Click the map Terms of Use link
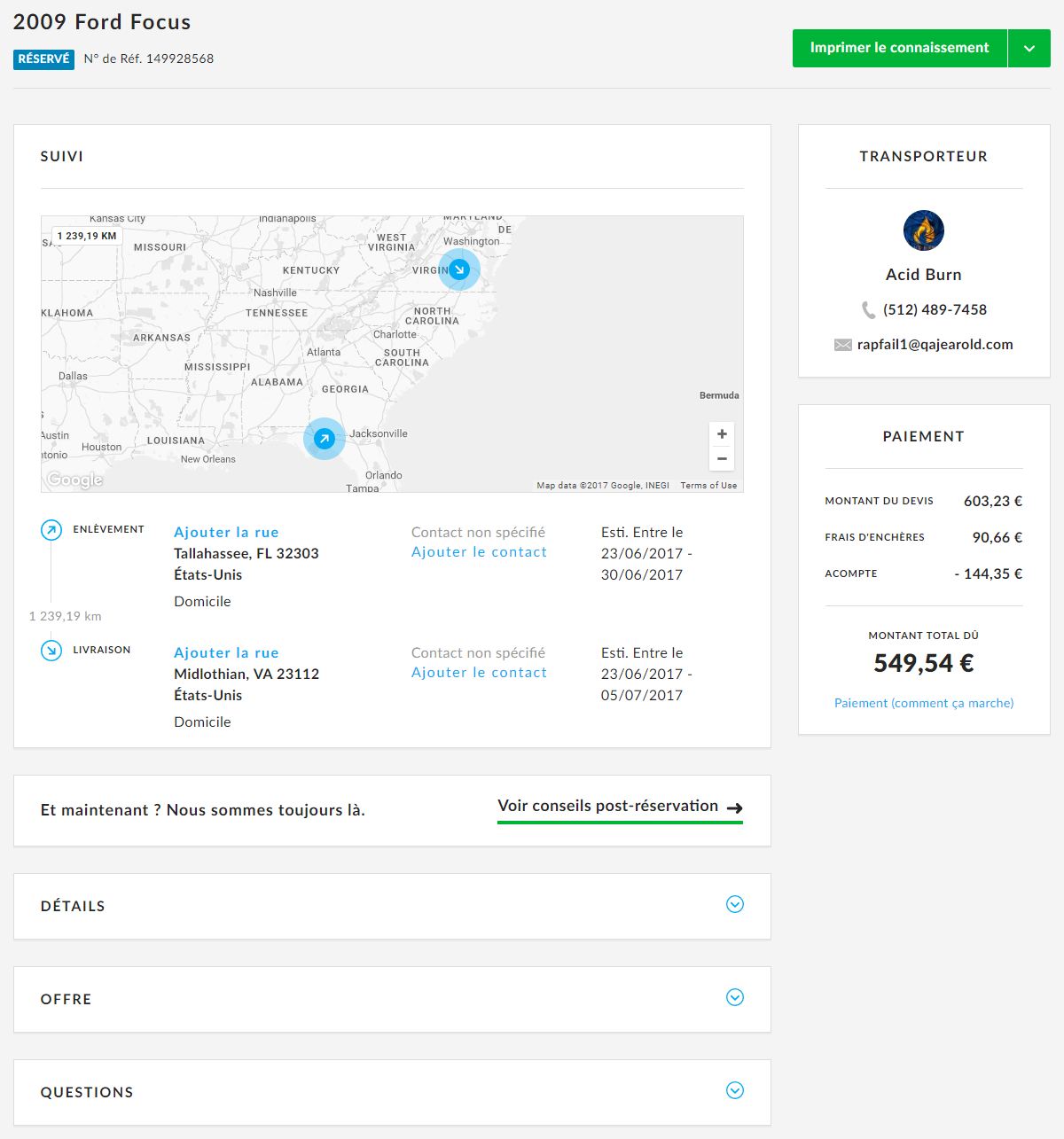Image resolution: width=1064 pixels, height=1139 pixels. [x=708, y=486]
